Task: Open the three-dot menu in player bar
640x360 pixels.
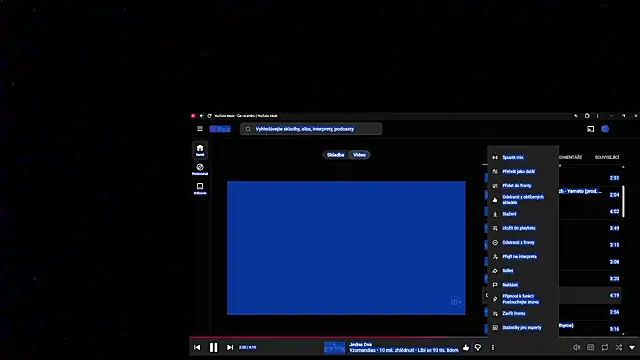Action: [493, 347]
